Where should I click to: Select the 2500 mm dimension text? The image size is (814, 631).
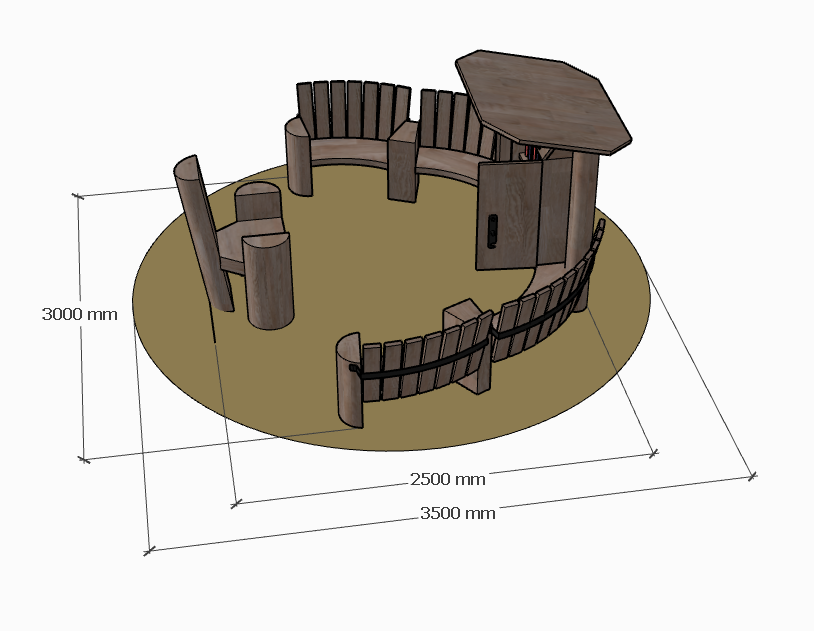coord(448,479)
